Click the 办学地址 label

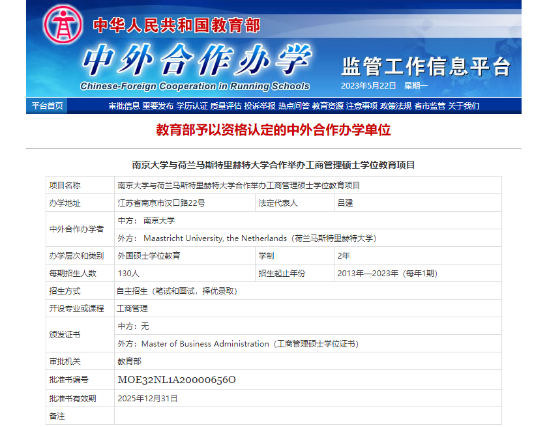click(65, 203)
